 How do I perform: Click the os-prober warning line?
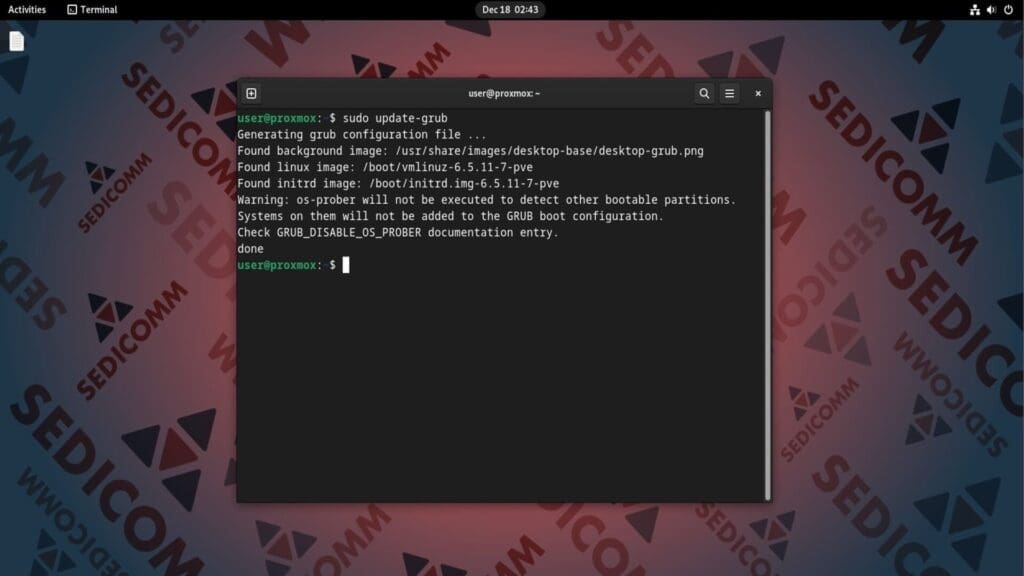click(x=486, y=200)
